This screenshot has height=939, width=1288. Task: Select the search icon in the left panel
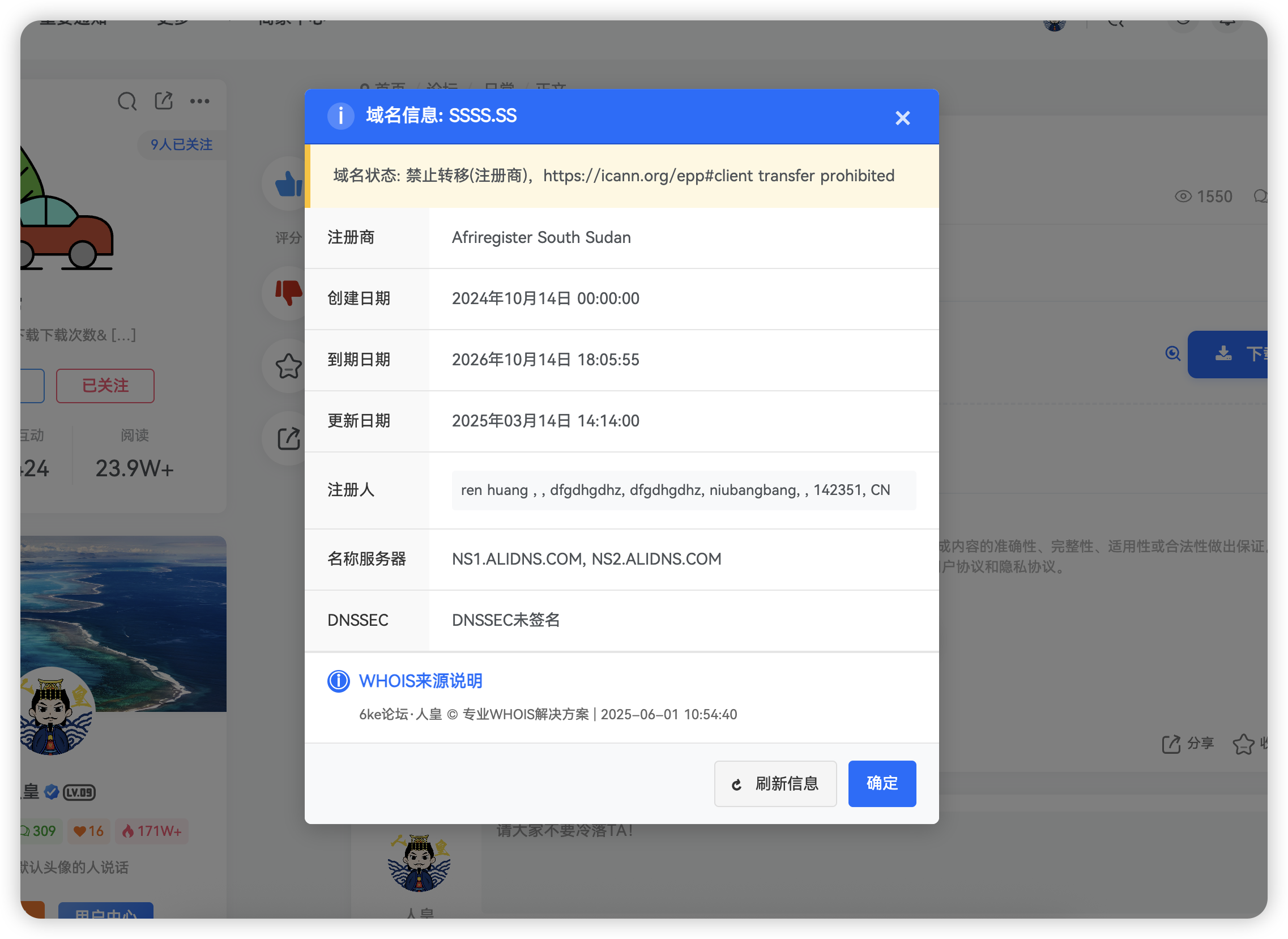click(127, 101)
